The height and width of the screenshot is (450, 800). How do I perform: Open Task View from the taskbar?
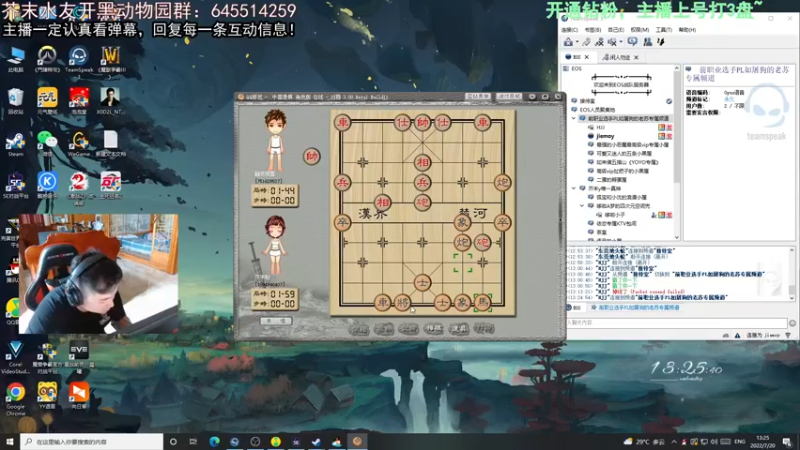193,441
